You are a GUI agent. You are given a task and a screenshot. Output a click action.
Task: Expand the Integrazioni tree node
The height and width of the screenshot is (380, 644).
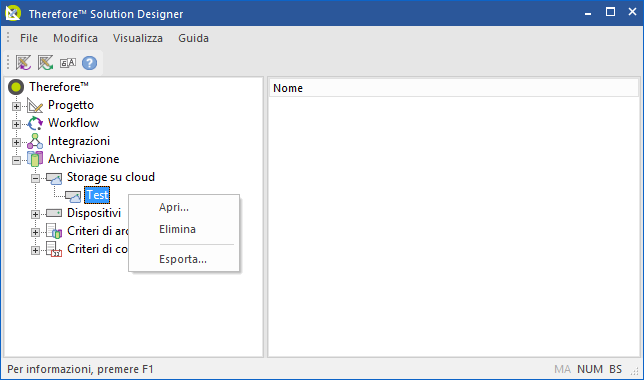tap(16, 142)
